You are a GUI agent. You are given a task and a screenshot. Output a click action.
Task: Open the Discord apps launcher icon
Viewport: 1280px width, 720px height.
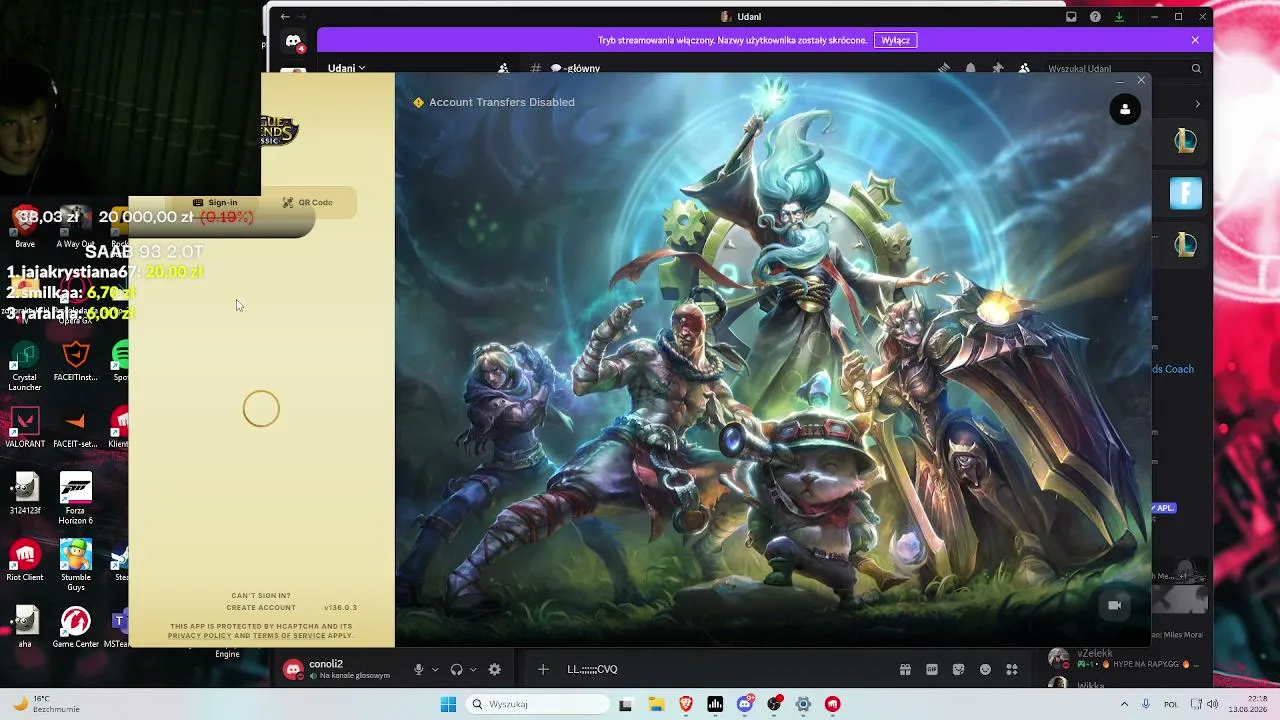pyautogui.click(x=1012, y=669)
